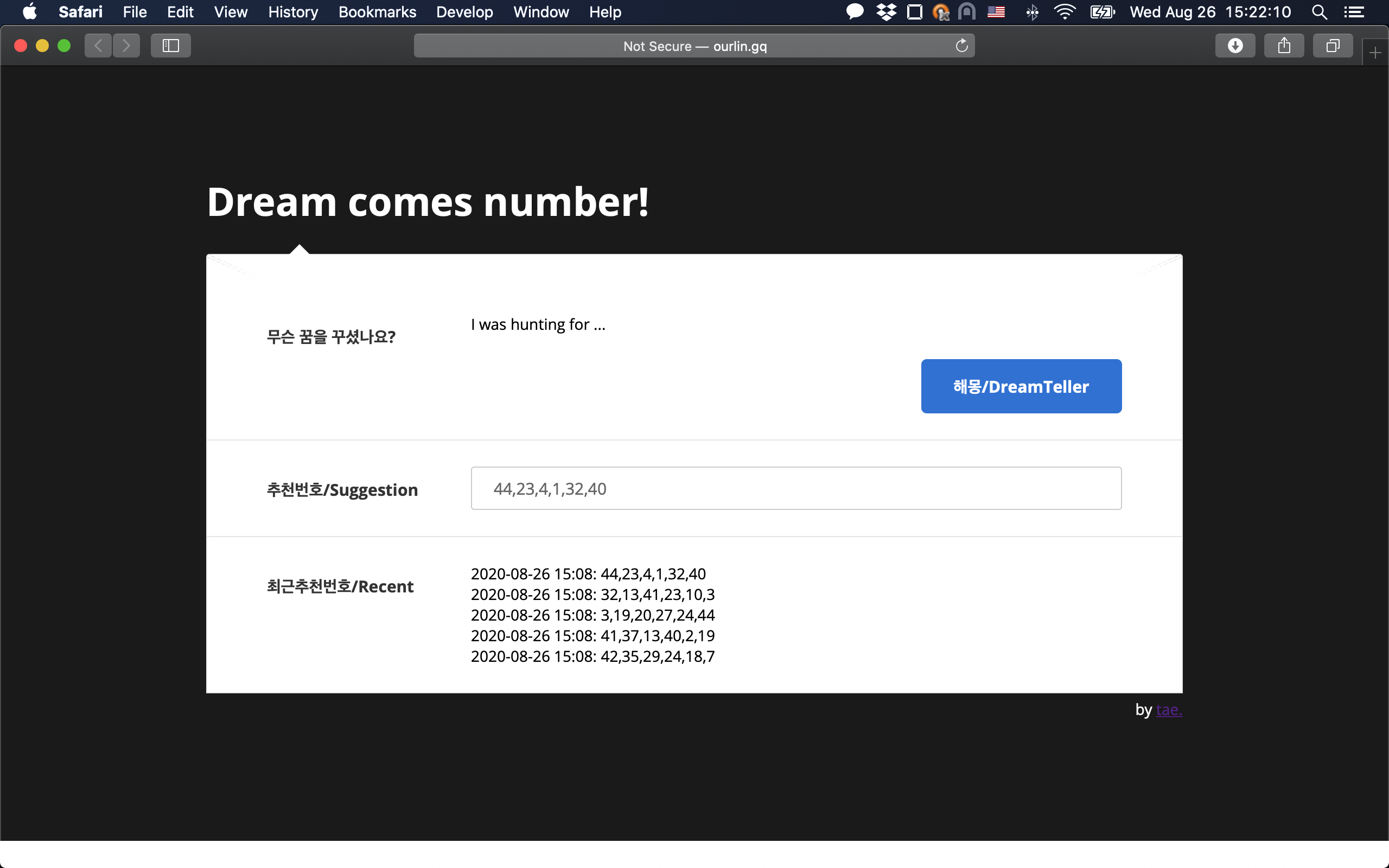
Task: Toggle the Safari sidebar
Action: coord(170,46)
